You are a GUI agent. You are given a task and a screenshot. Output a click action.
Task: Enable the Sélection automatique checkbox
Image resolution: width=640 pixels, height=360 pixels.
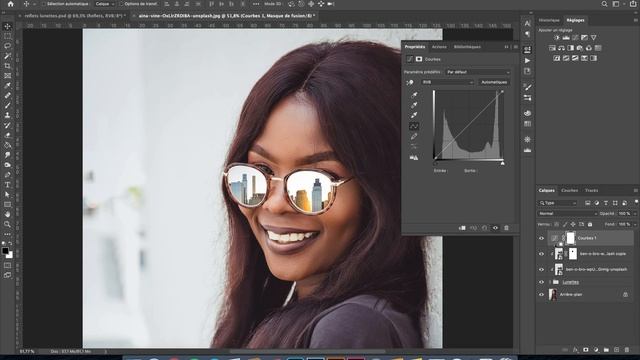(44, 4)
